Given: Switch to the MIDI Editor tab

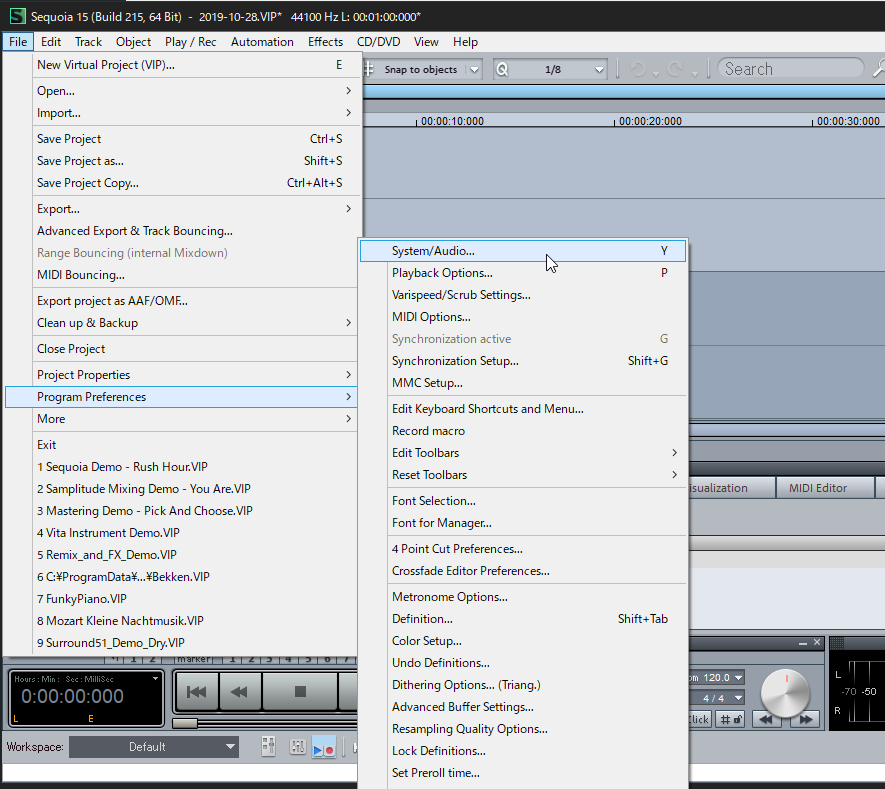Looking at the screenshot, I should click(x=817, y=488).
